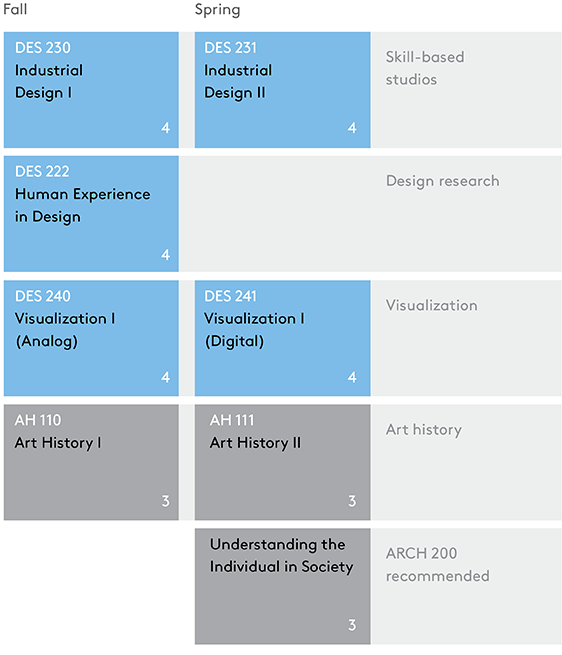
Task: Select the DES 230 Industrial Design I block
Action: tap(91, 90)
